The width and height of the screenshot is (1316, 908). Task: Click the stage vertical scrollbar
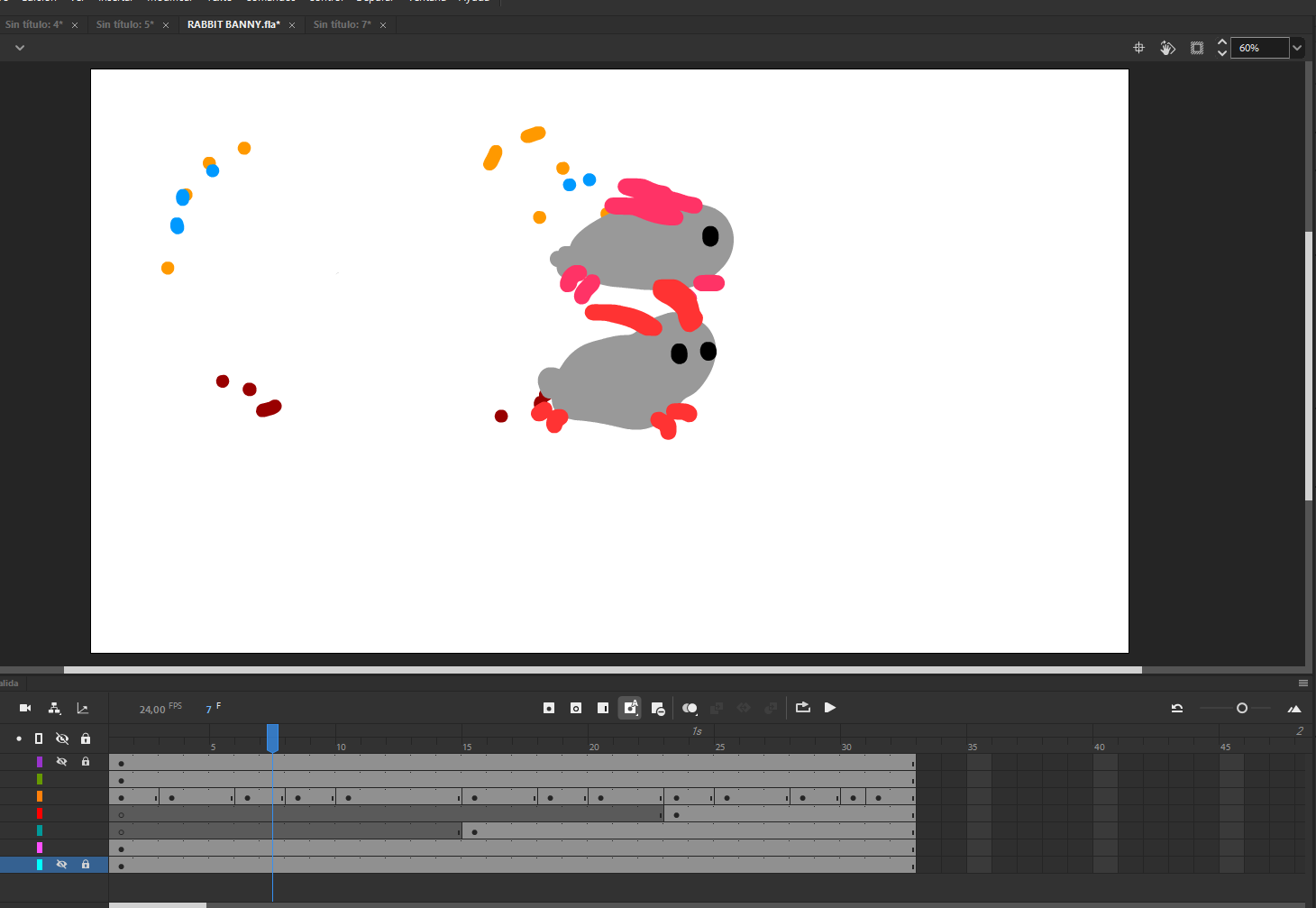click(x=1309, y=367)
